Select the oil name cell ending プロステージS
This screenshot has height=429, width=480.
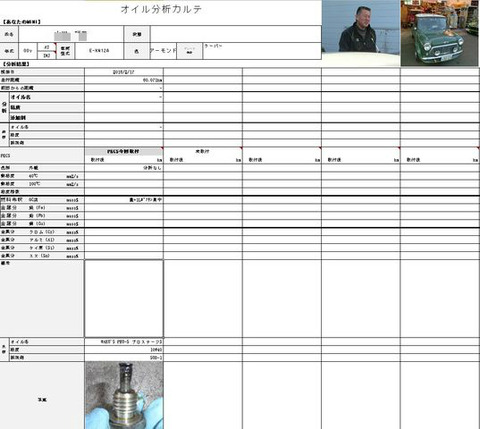124,342
